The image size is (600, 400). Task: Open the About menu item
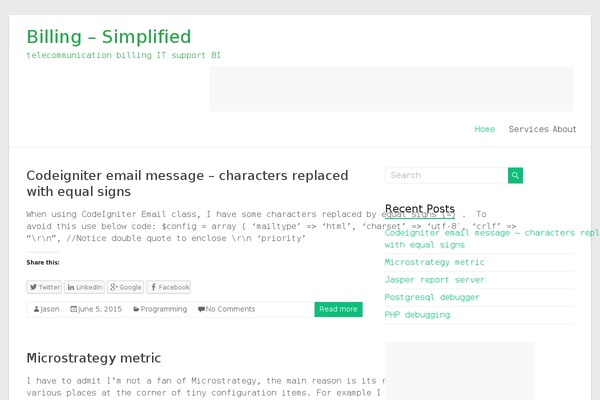[564, 129]
